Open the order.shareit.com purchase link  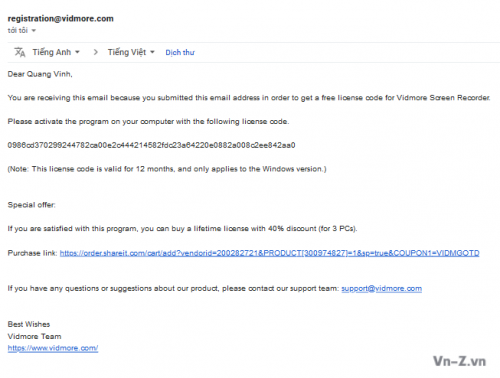pyautogui.click(x=270, y=253)
